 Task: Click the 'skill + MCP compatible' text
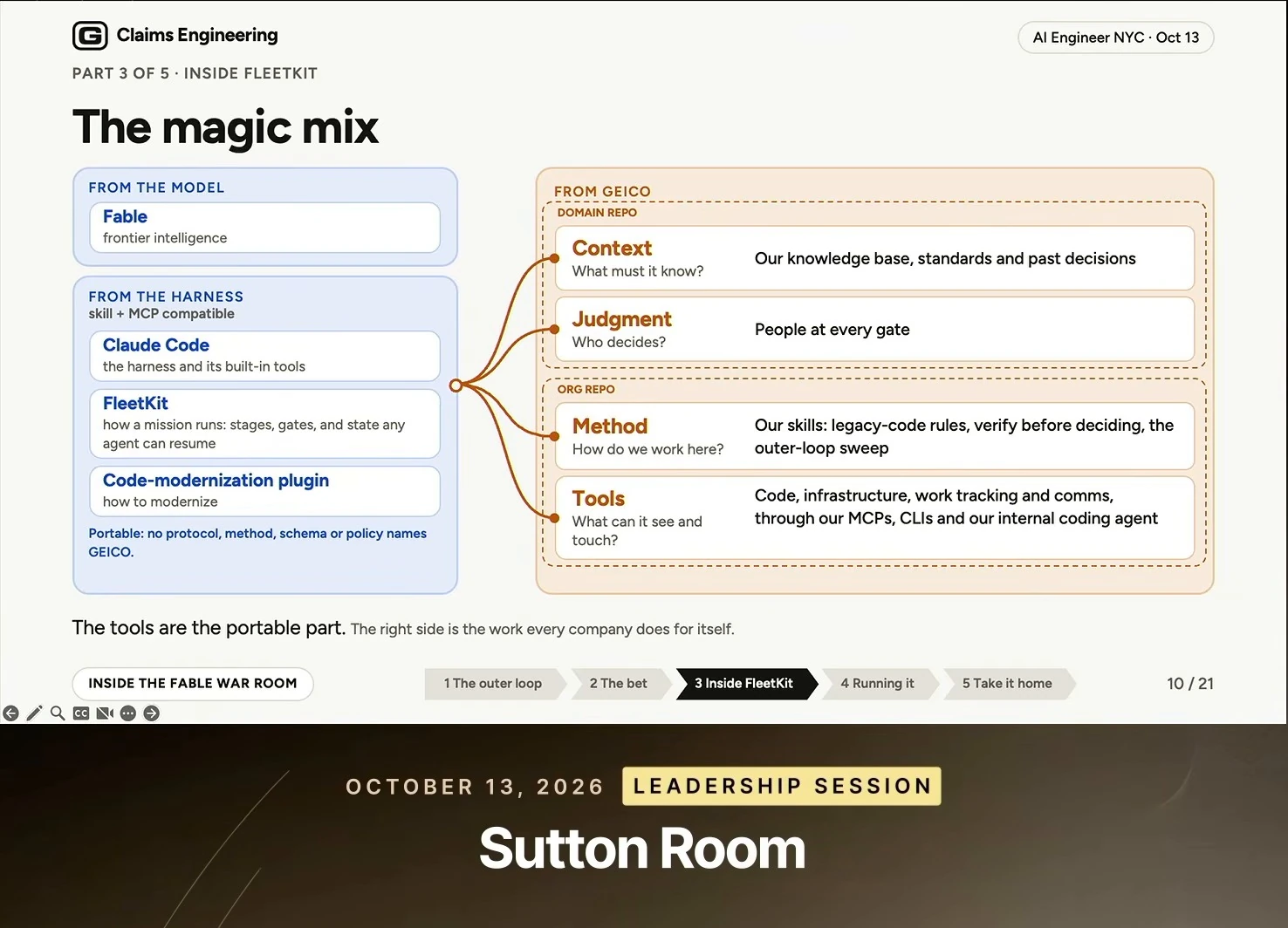pos(161,314)
